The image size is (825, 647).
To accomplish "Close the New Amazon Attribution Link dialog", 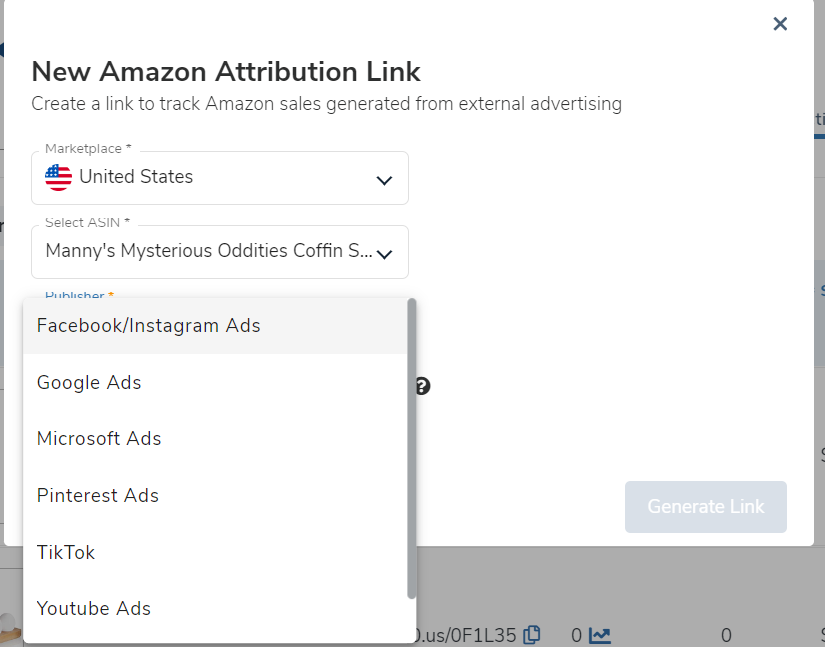I will [x=780, y=24].
